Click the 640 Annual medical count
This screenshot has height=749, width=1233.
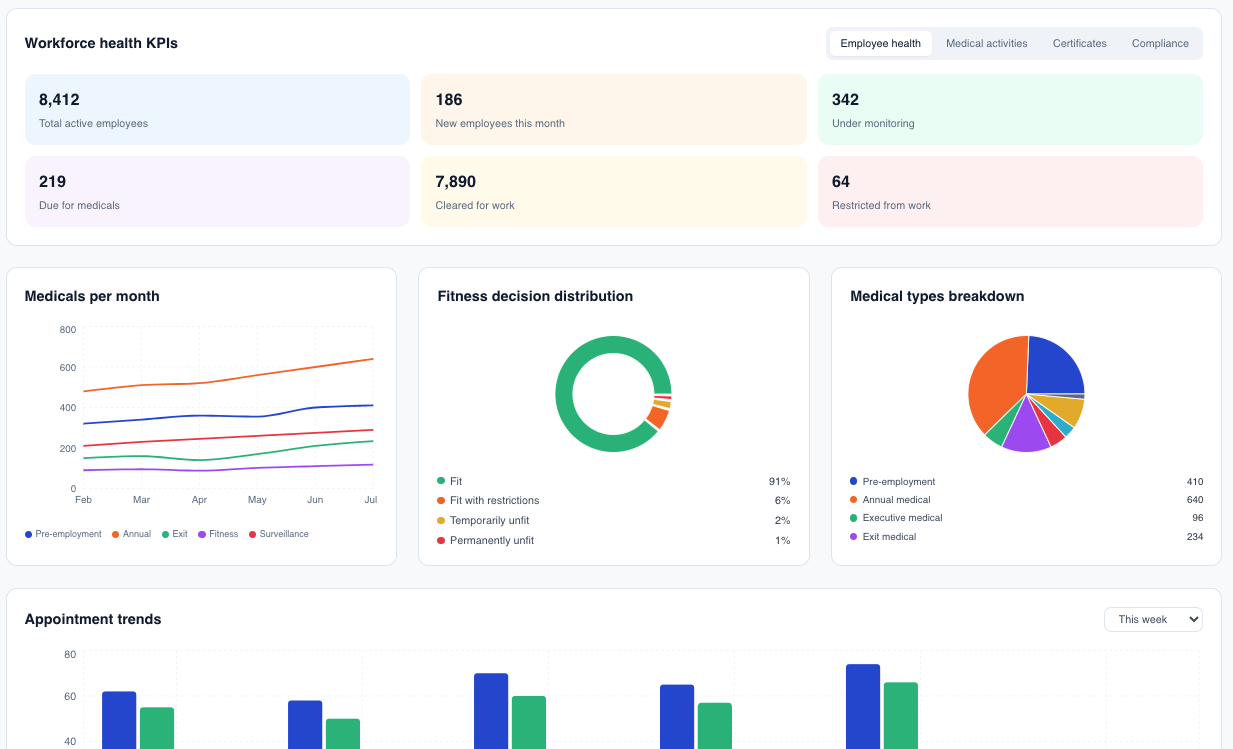[x=1194, y=499]
